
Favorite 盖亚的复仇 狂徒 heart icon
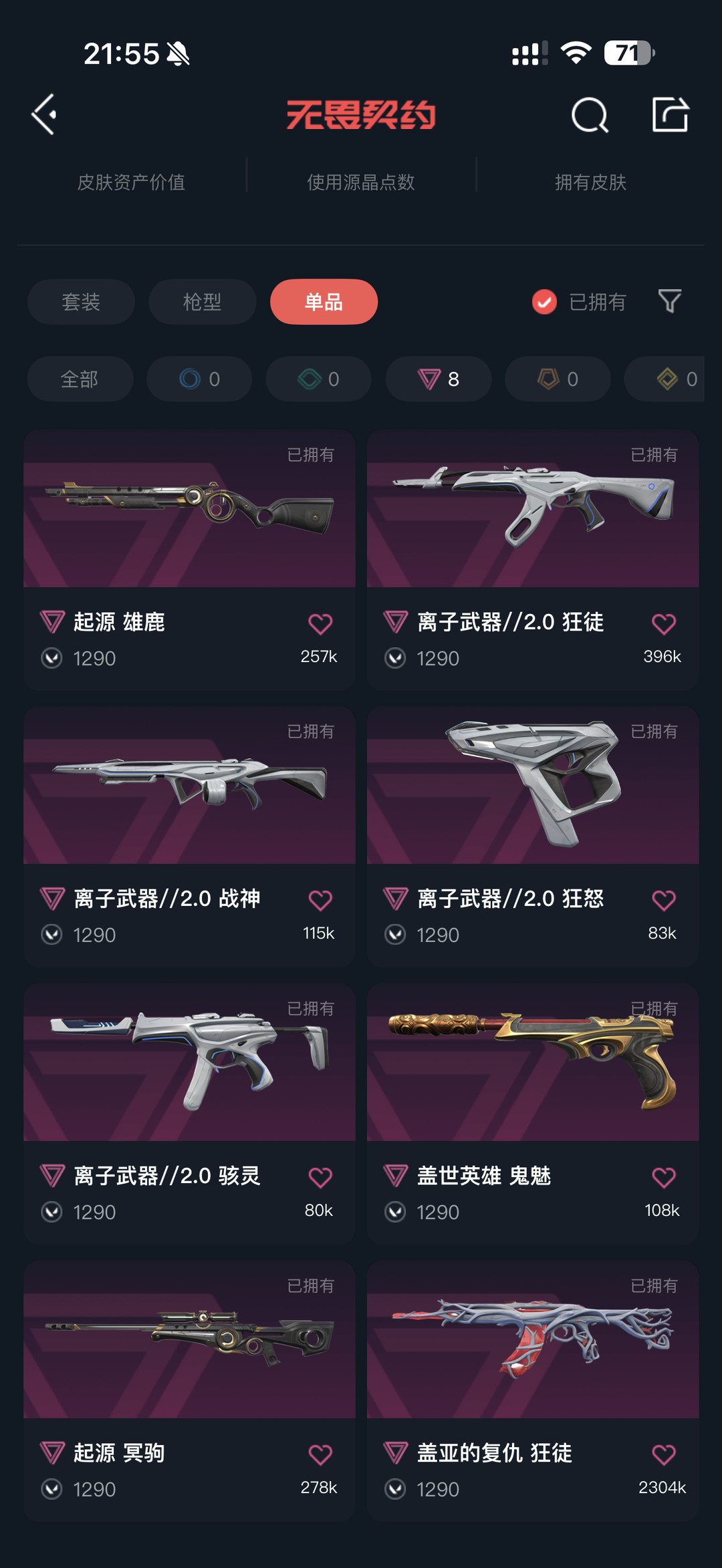coord(664,1454)
